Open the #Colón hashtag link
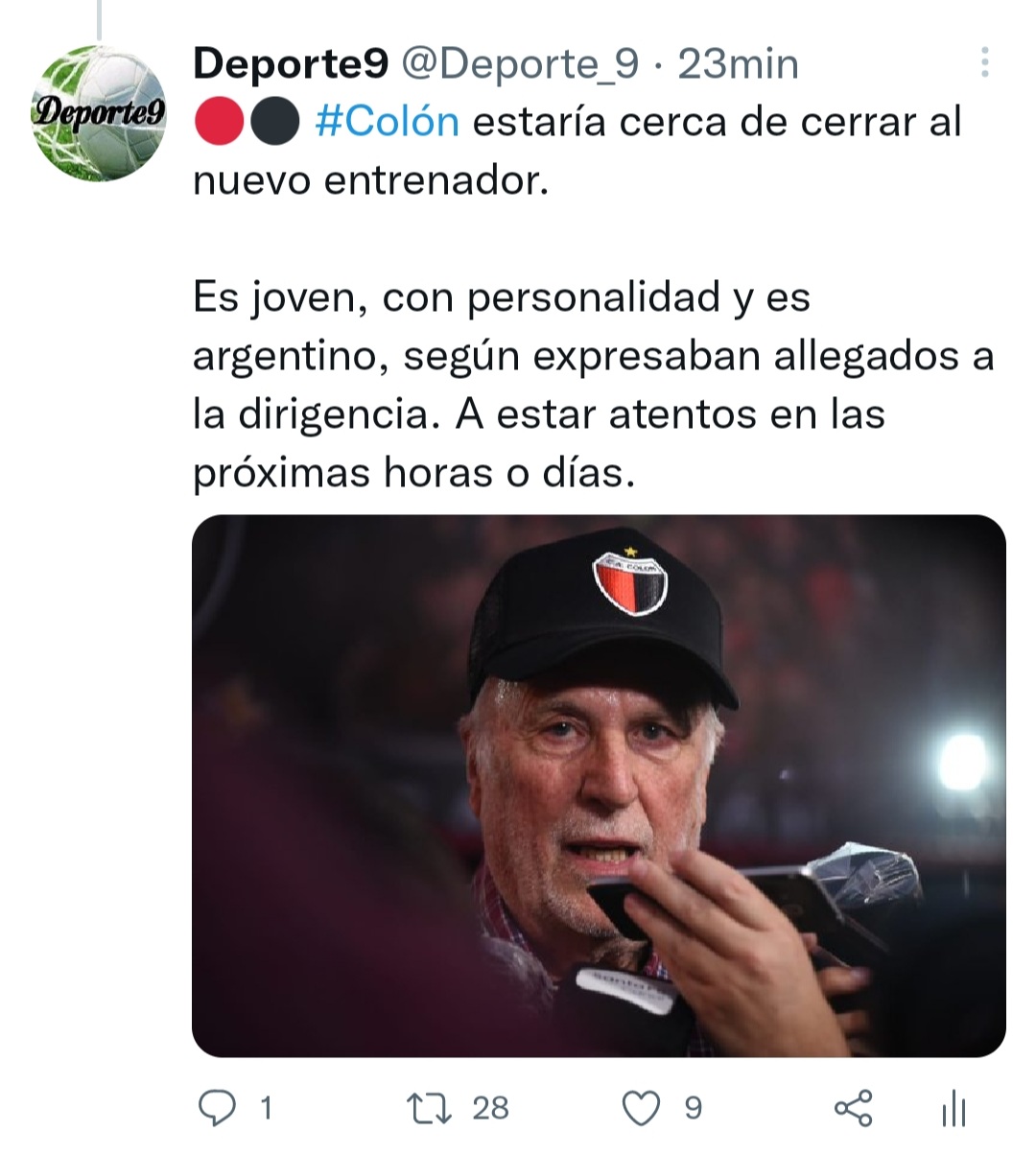Screen dimensions: 1036x1155 tap(387, 122)
